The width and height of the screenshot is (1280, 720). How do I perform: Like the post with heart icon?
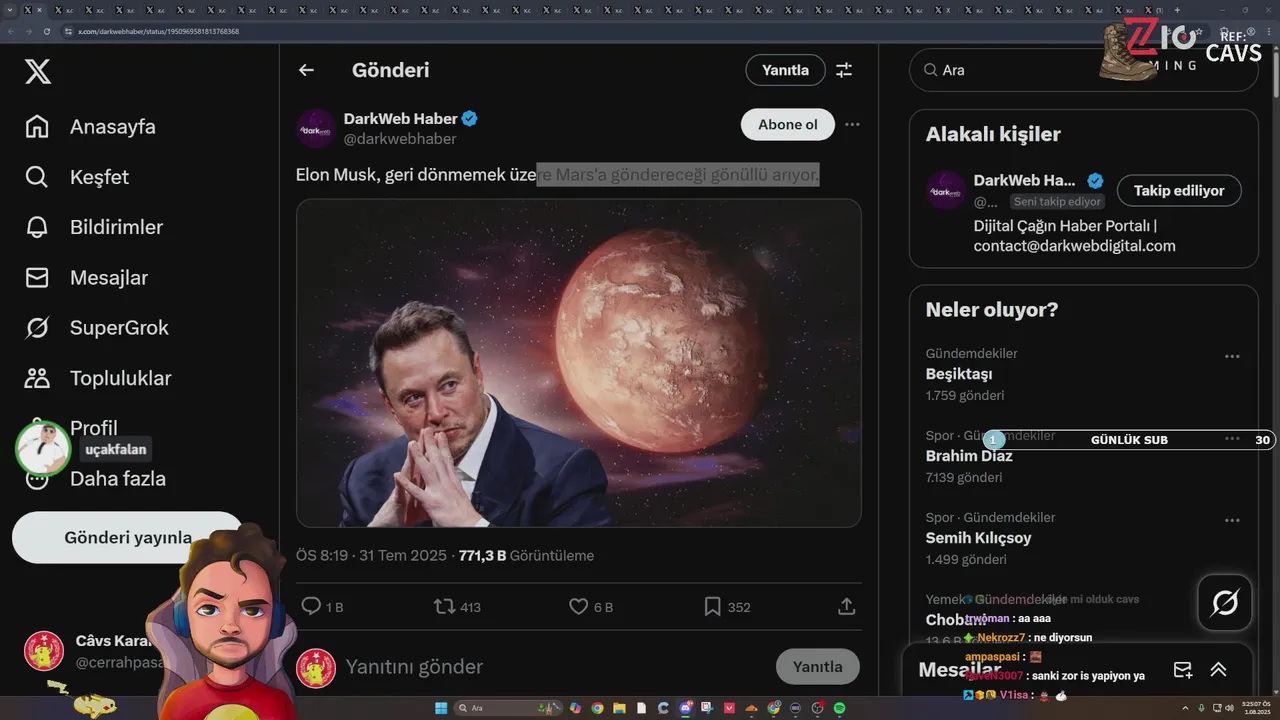(x=578, y=606)
